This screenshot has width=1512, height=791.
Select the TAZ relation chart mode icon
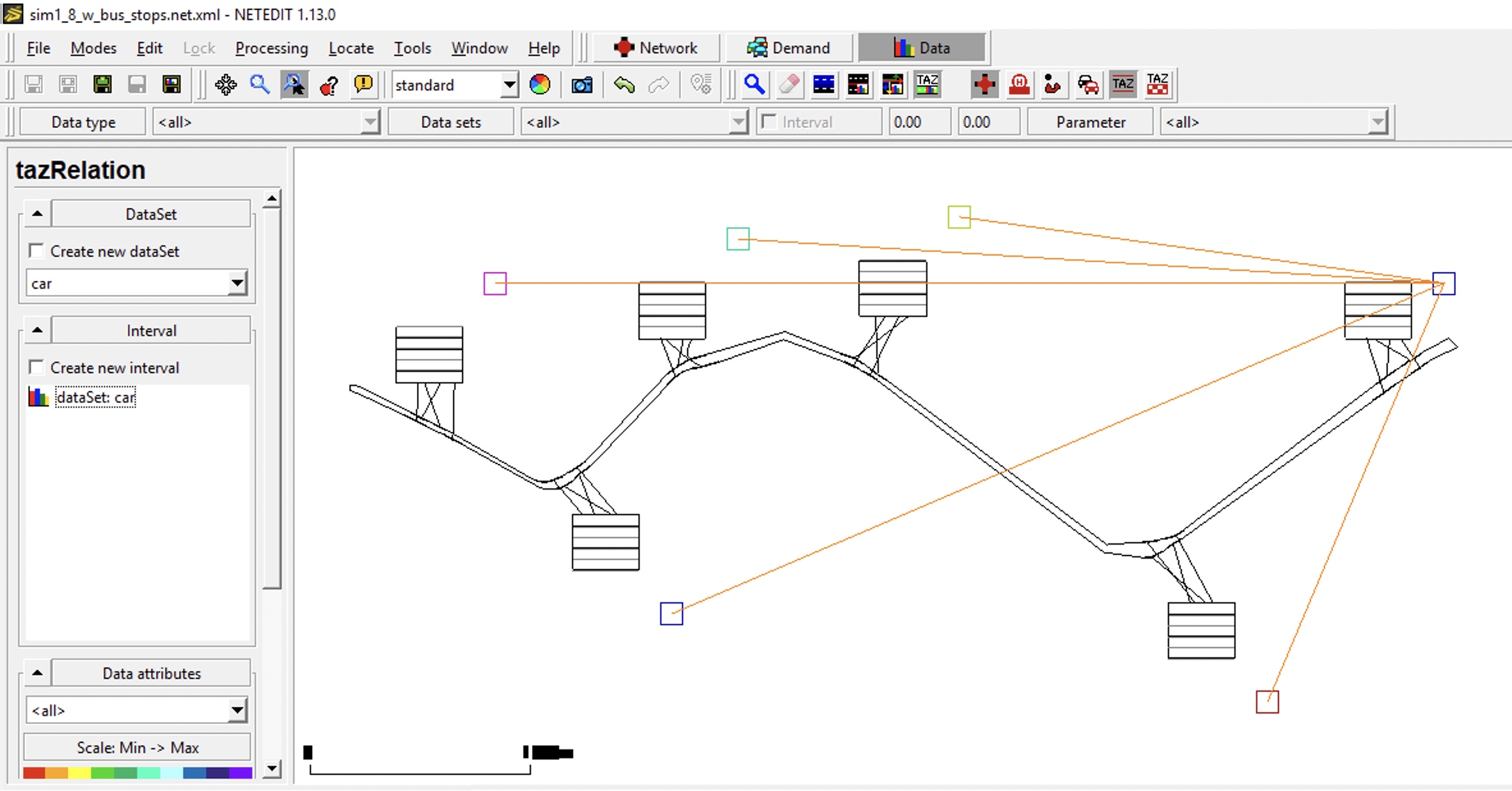(927, 84)
